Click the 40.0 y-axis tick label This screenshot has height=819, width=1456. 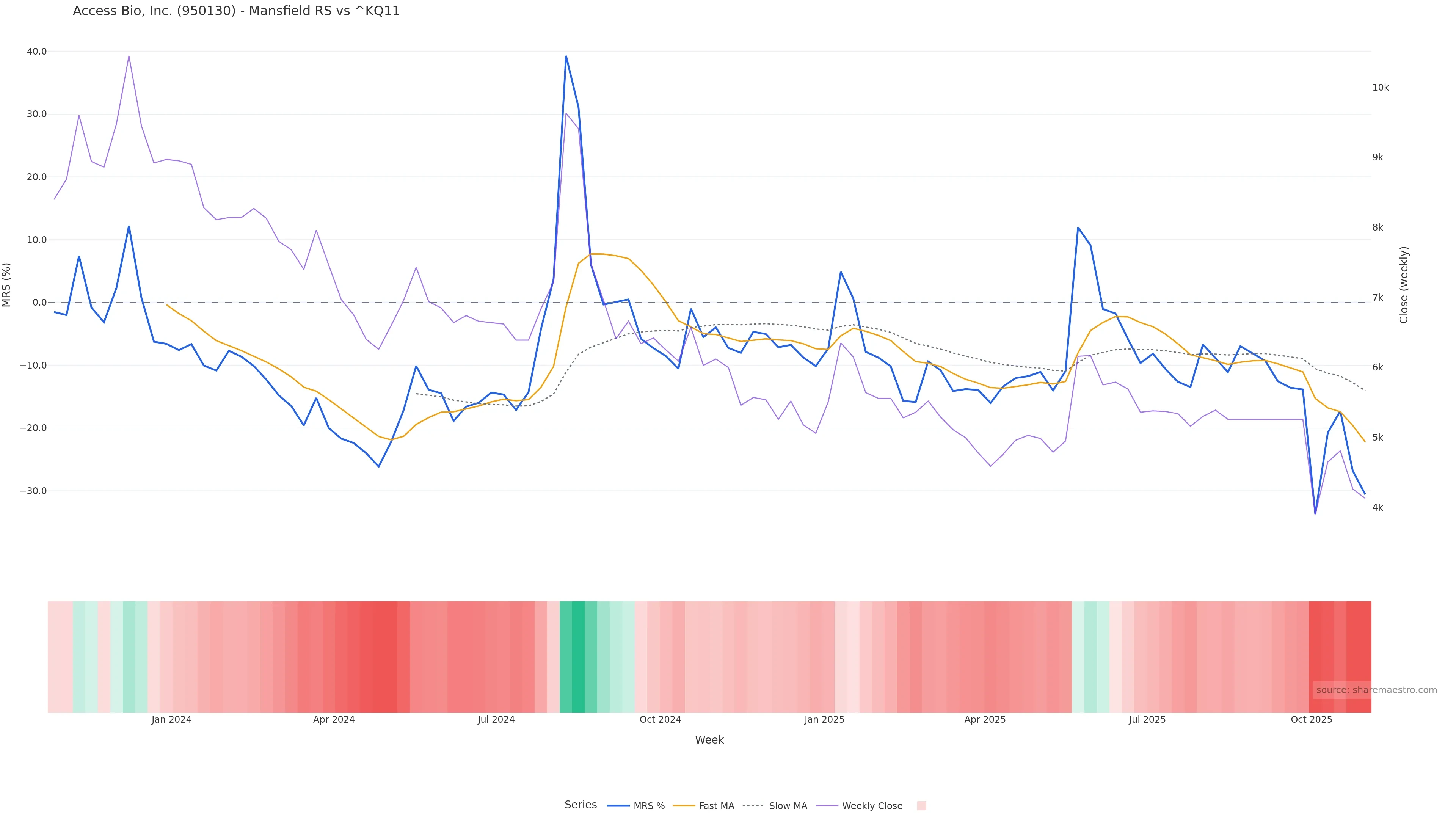(37, 52)
